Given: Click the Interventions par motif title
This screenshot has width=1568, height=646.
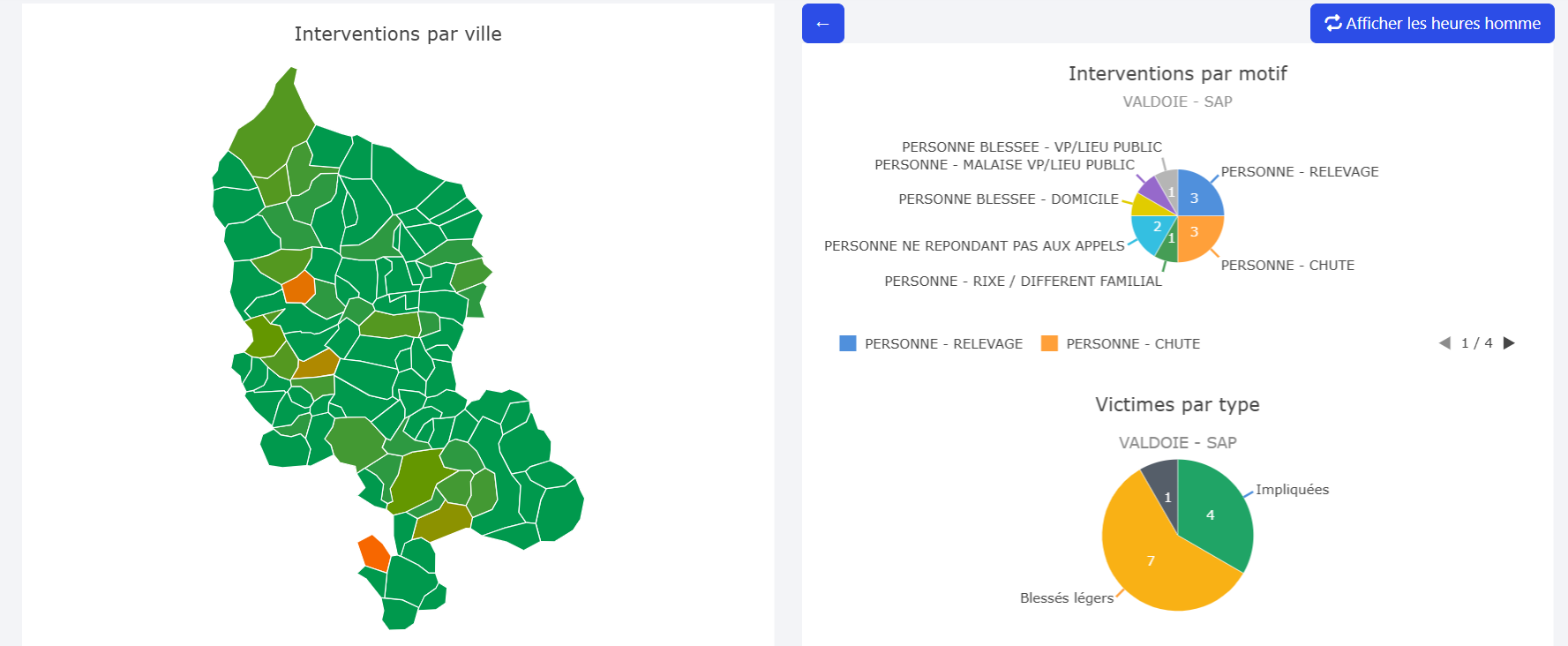Looking at the screenshot, I should pyautogui.click(x=1177, y=73).
